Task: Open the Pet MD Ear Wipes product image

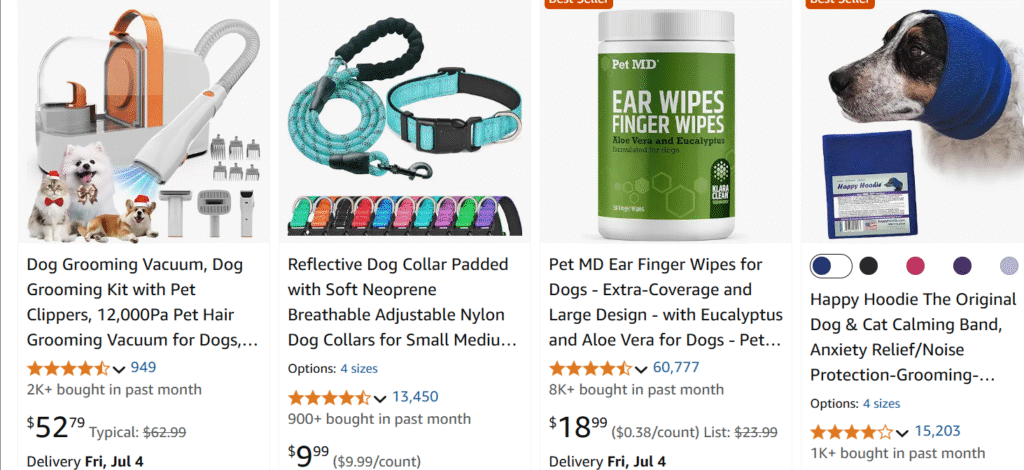Action: pos(666,121)
